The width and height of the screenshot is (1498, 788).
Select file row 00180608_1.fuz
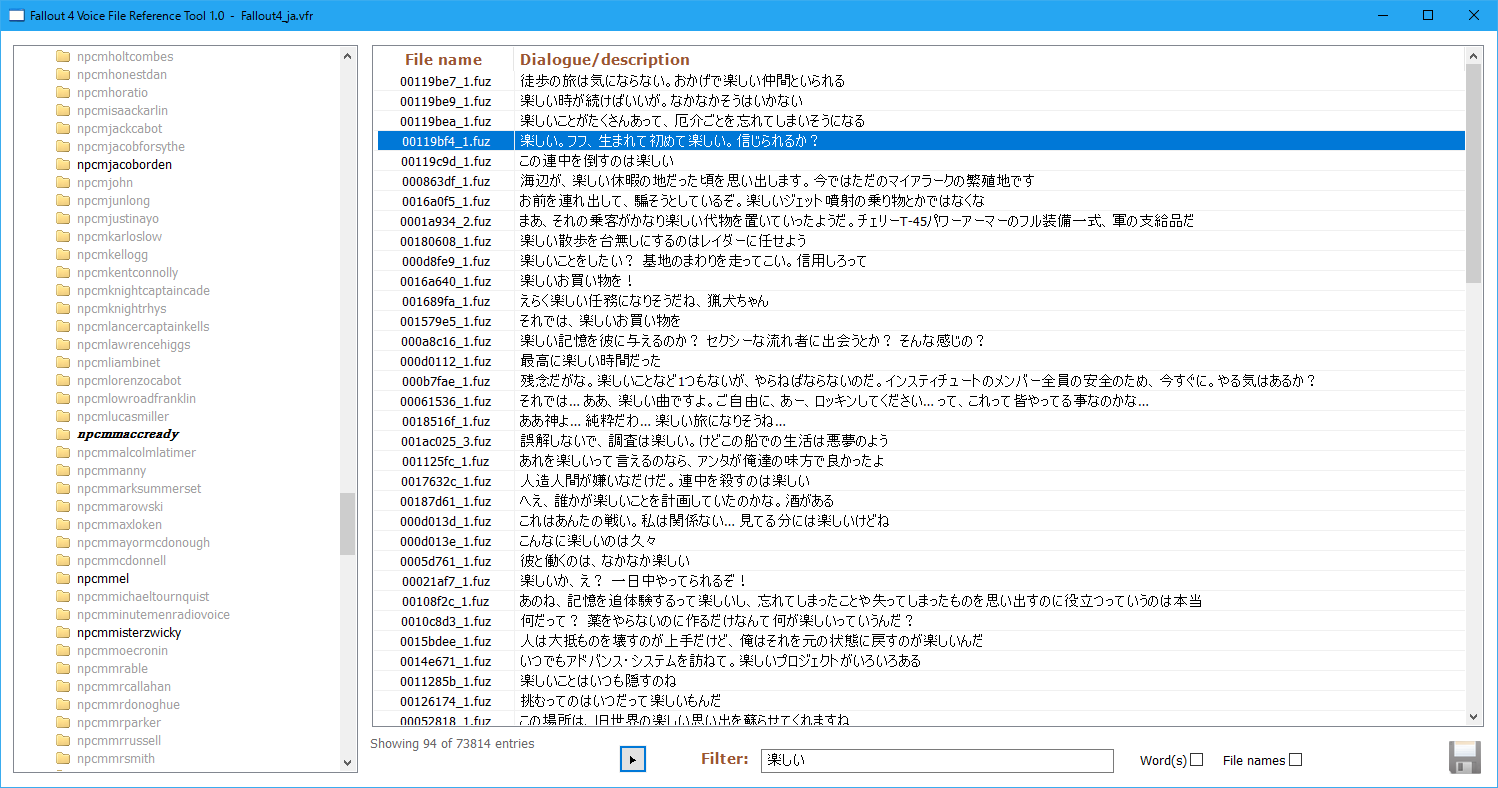[921, 241]
